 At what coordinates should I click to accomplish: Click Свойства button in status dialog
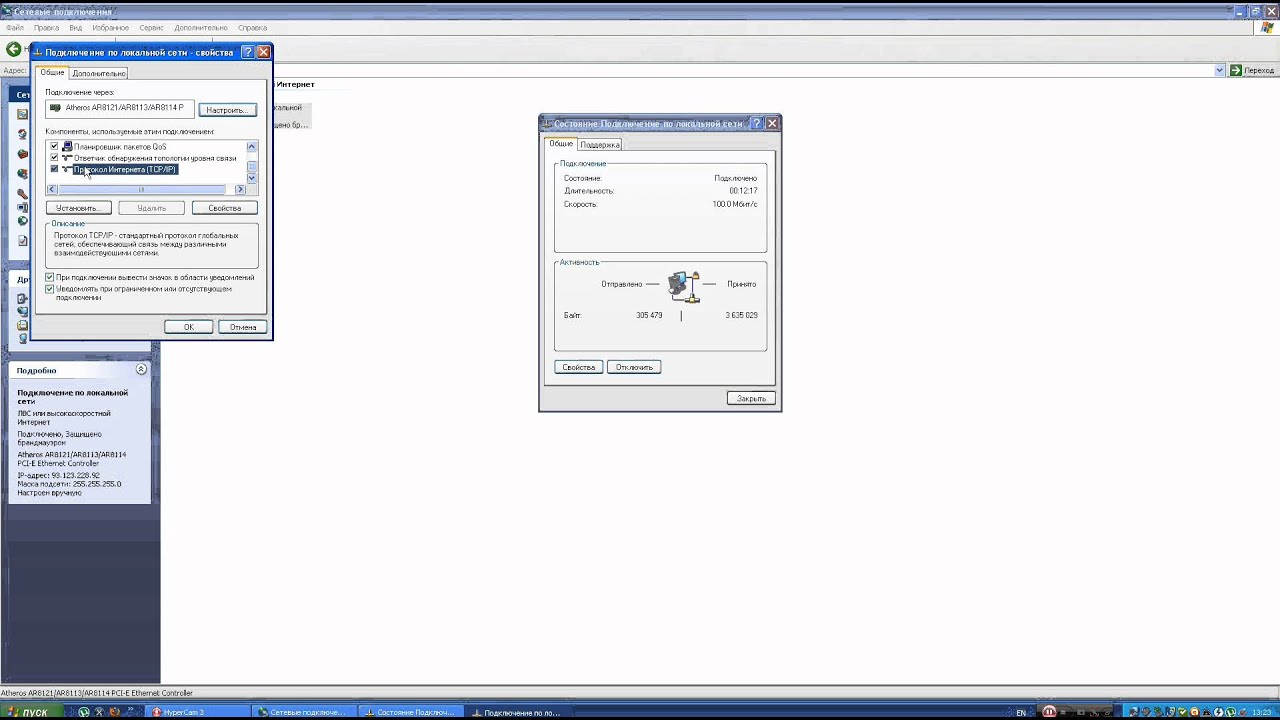pos(579,367)
